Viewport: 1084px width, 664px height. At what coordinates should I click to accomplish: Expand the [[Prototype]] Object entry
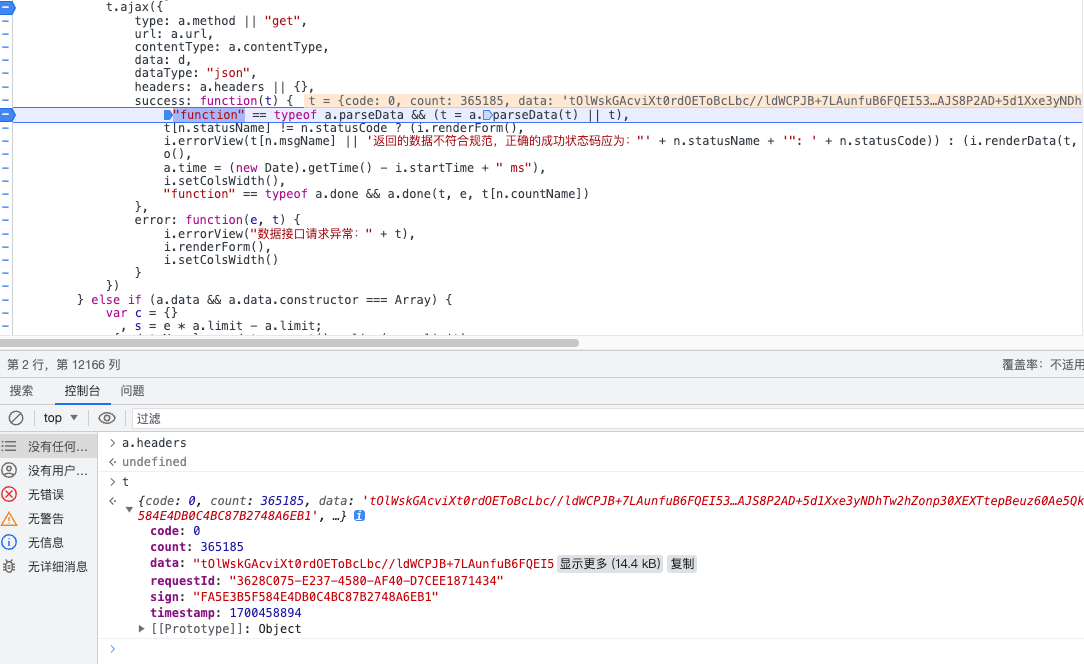click(x=142, y=629)
